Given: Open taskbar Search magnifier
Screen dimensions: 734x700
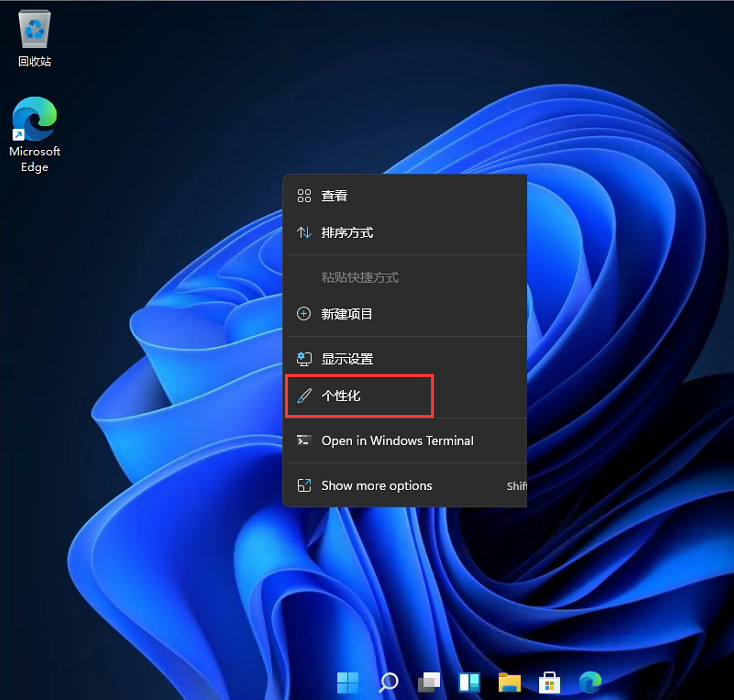Looking at the screenshot, I should 389,682.
